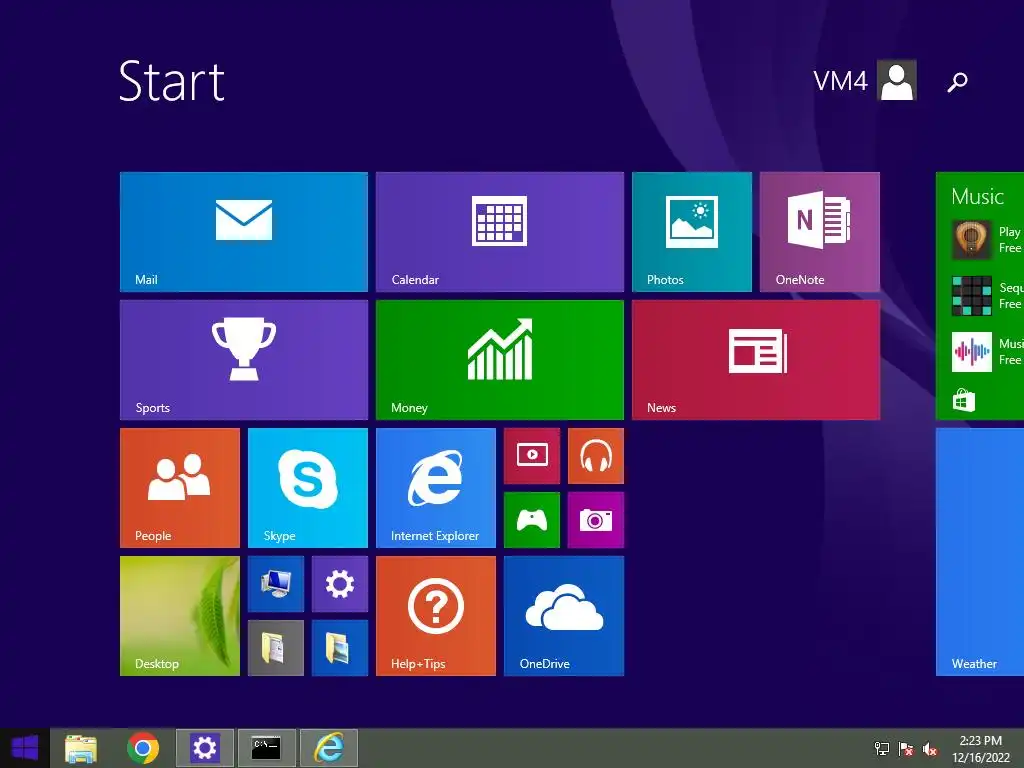
Task: Click the VM4 user account picture
Action: (x=897, y=80)
